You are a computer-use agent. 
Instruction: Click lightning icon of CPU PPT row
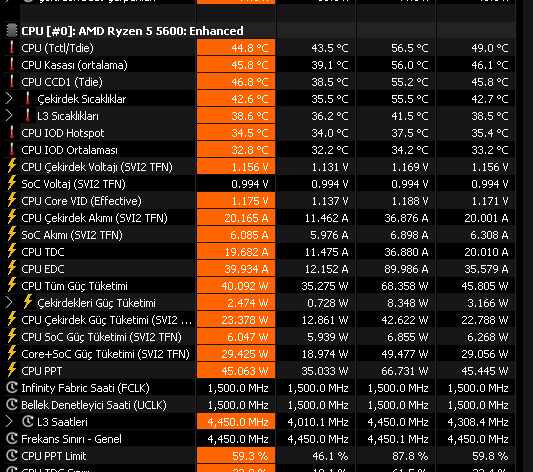[12, 370]
